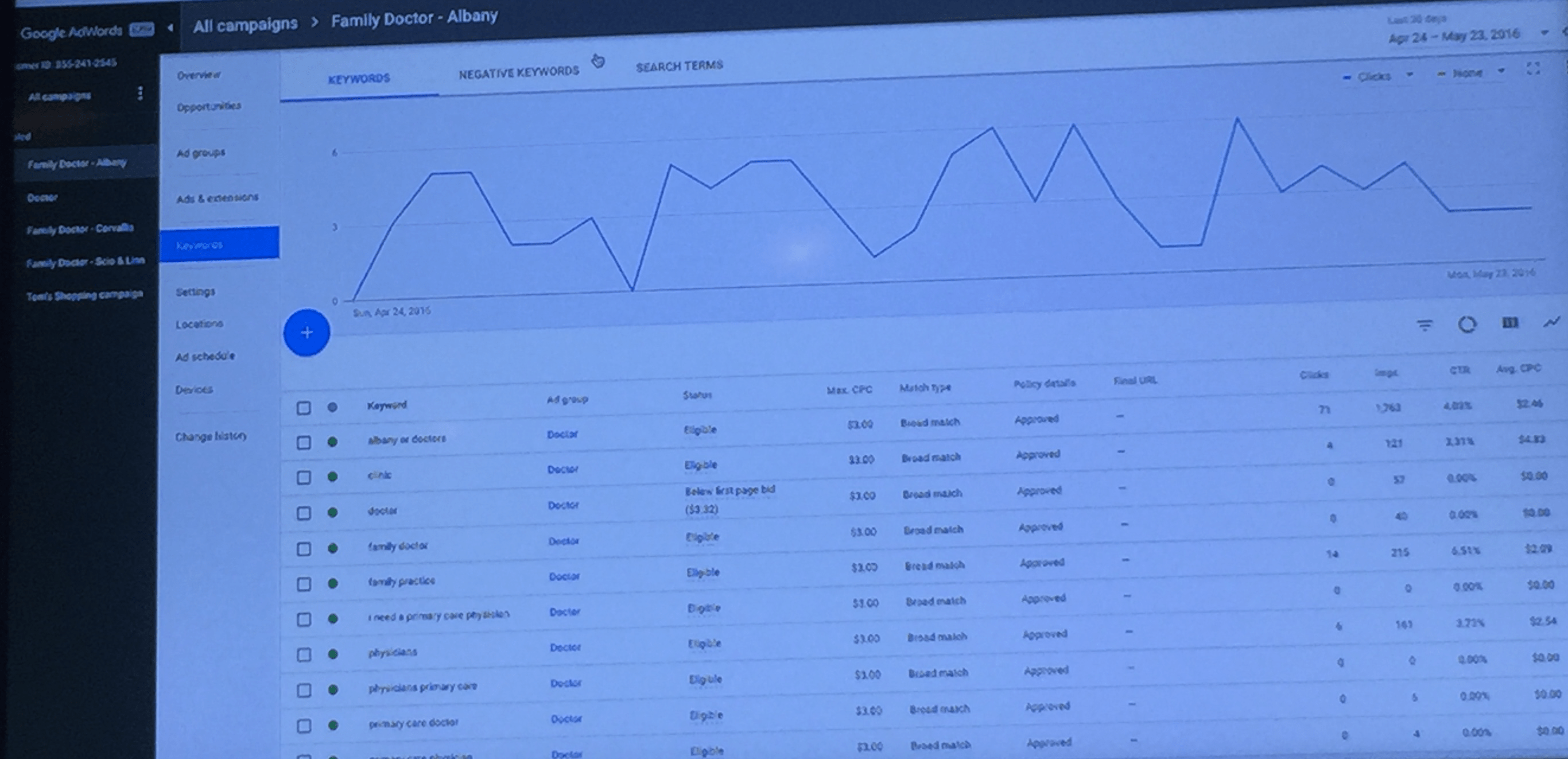The width and height of the screenshot is (1568, 759).
Task: Open Doctor ad group link in family practice row
Action: point(564,576)
